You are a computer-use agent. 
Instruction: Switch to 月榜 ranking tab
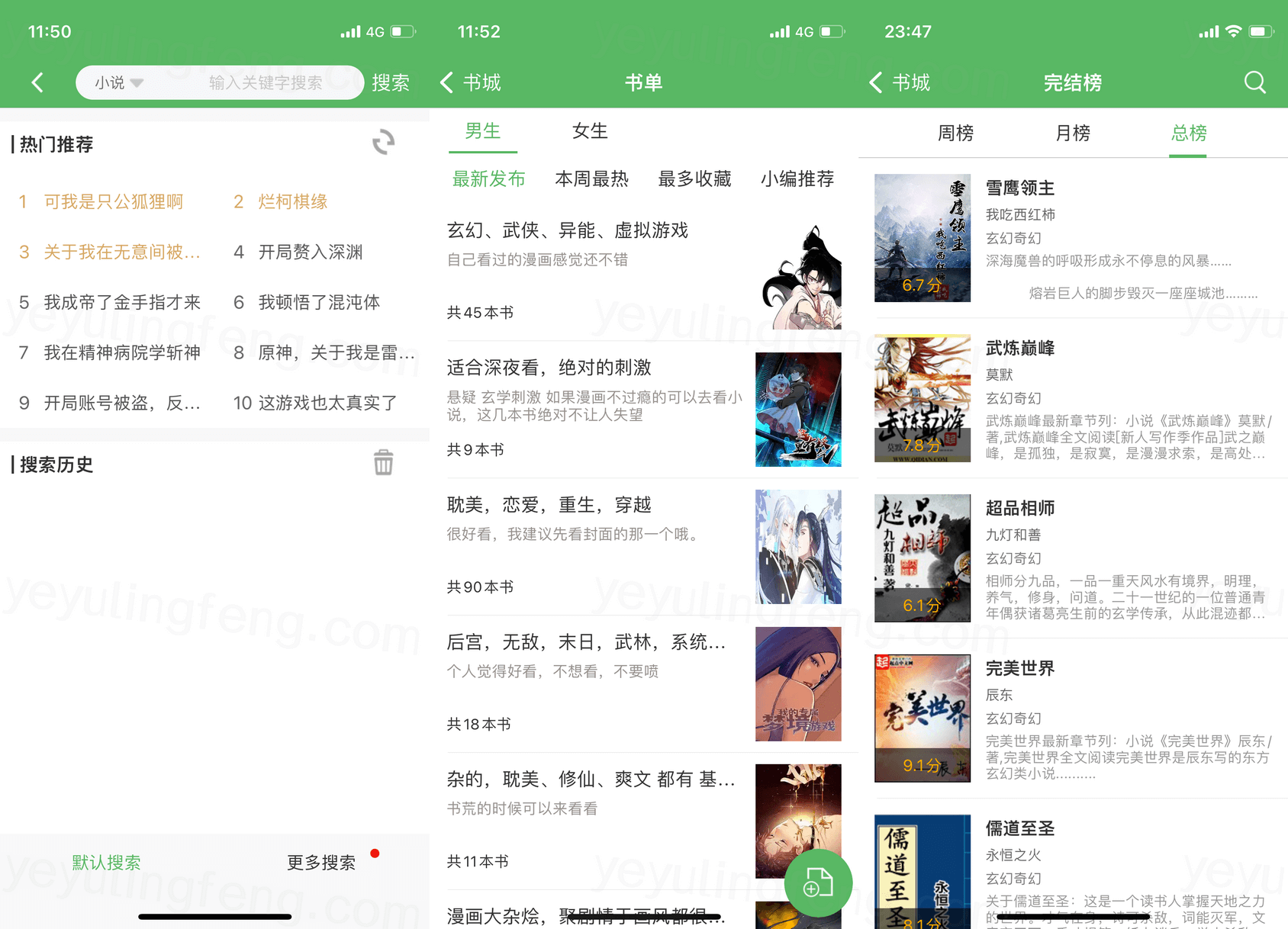(1072, 133)
